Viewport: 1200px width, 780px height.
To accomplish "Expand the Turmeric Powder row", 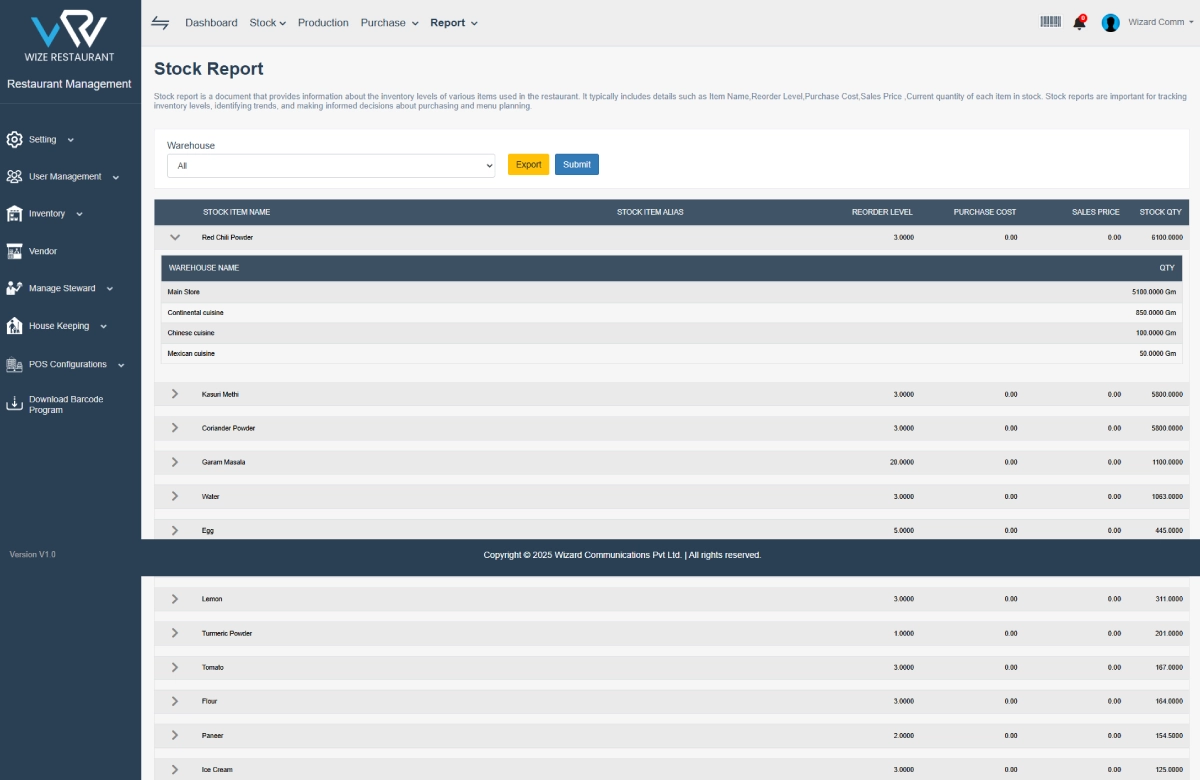I will coord(175,633).
